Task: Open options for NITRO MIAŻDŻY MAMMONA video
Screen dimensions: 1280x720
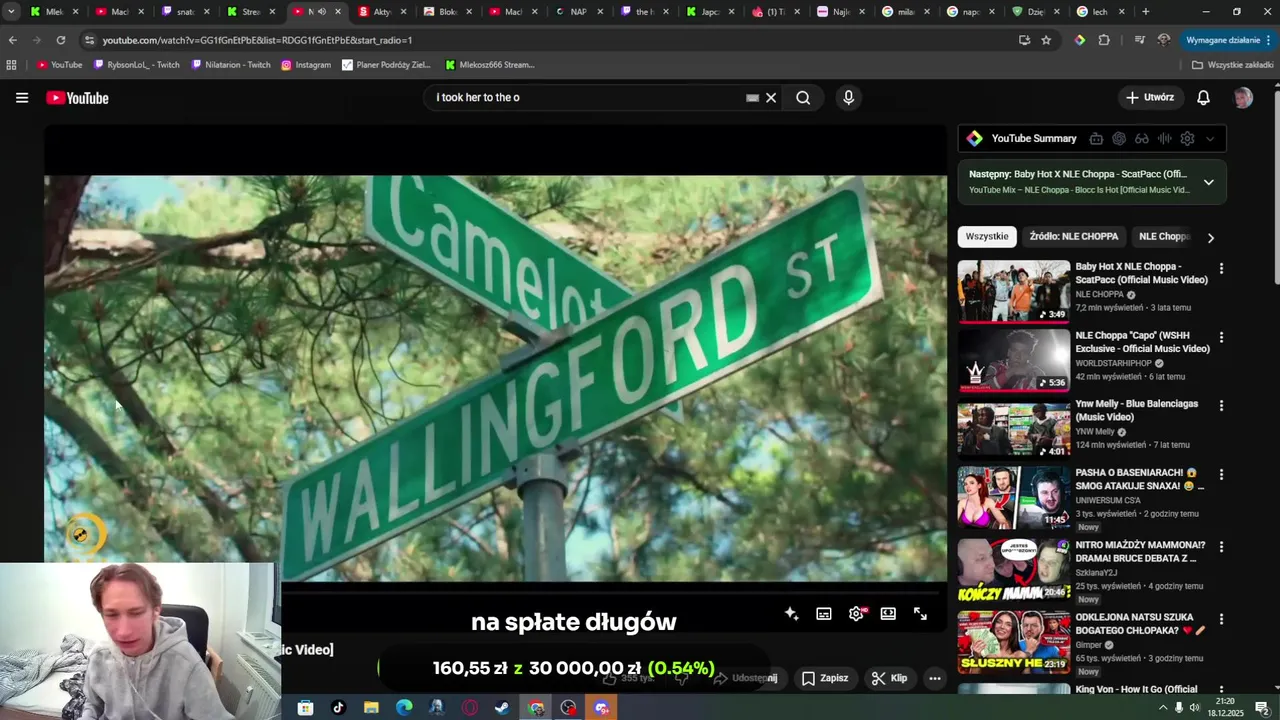Action: pyautogui.click(x=1221, y=547)
